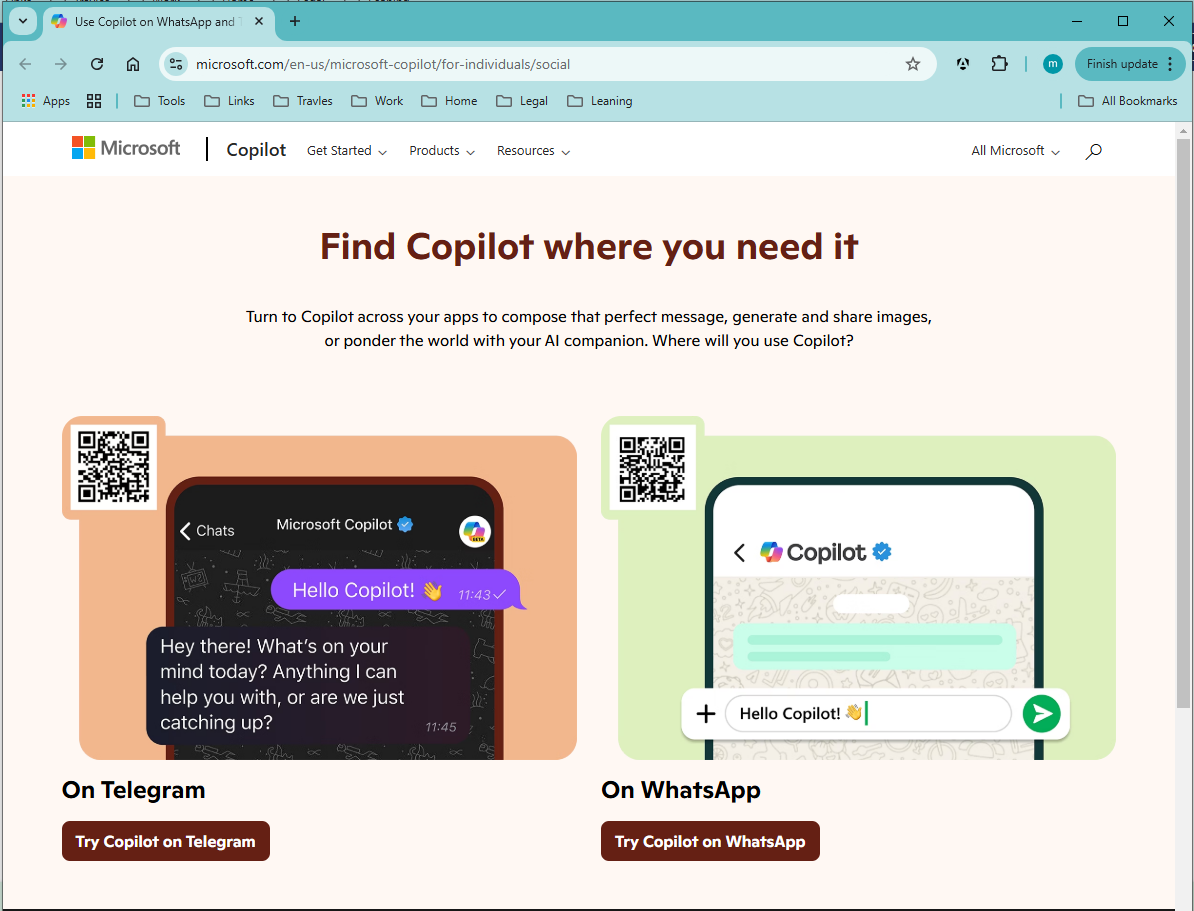Click the WhatsApp QR code

pos(653,468)
